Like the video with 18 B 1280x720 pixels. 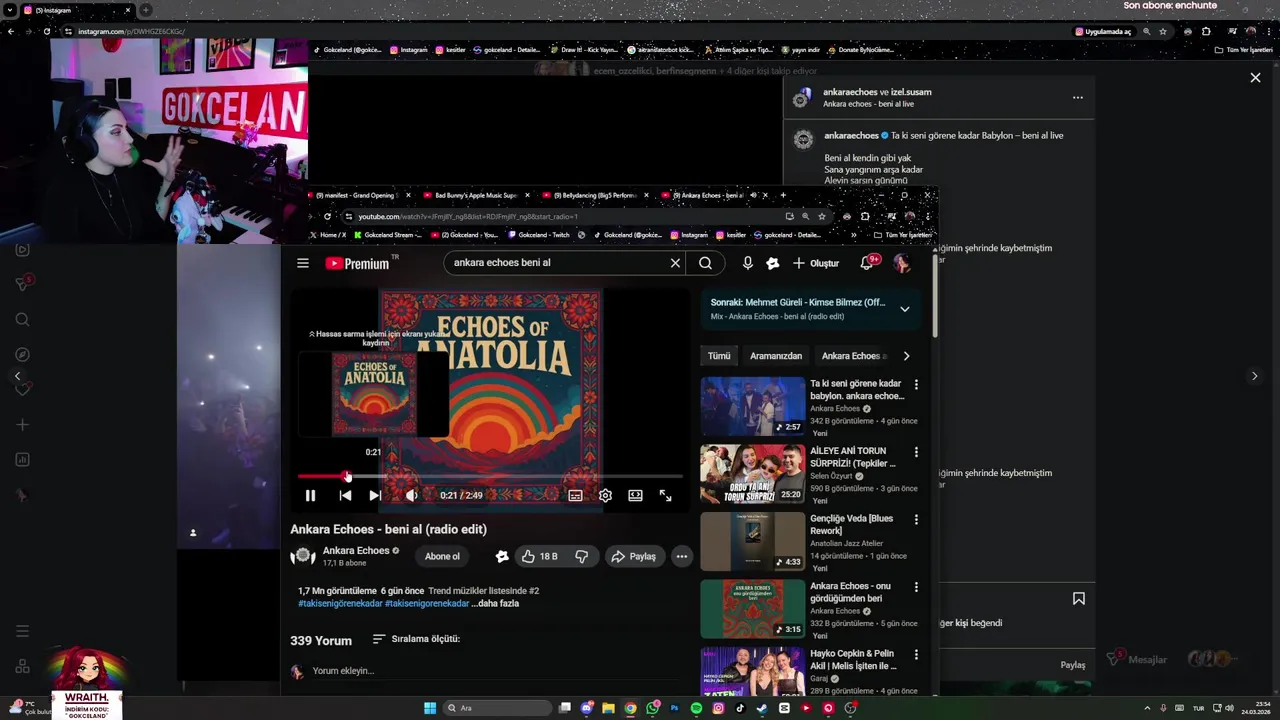pyautogui.click(x=540, y=556)
